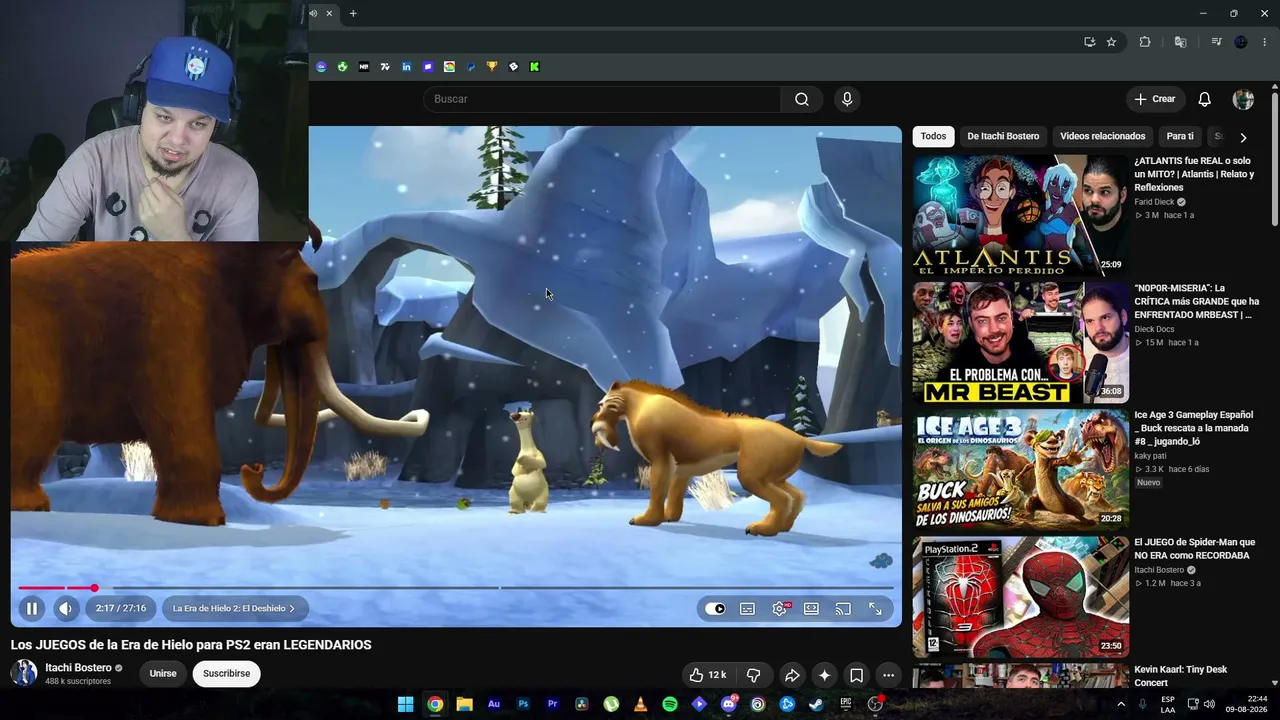Open Itachi Bostero channel link
This screenshot has height=720, width=1280.
(78, 668)
